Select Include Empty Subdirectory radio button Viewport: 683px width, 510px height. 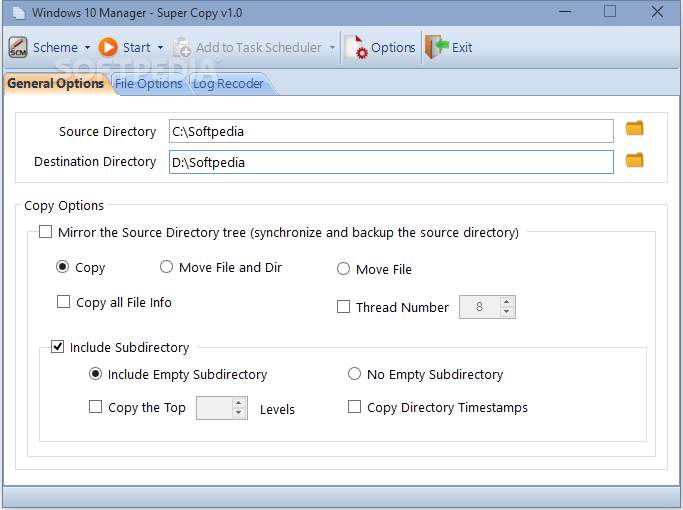(95, 374)
